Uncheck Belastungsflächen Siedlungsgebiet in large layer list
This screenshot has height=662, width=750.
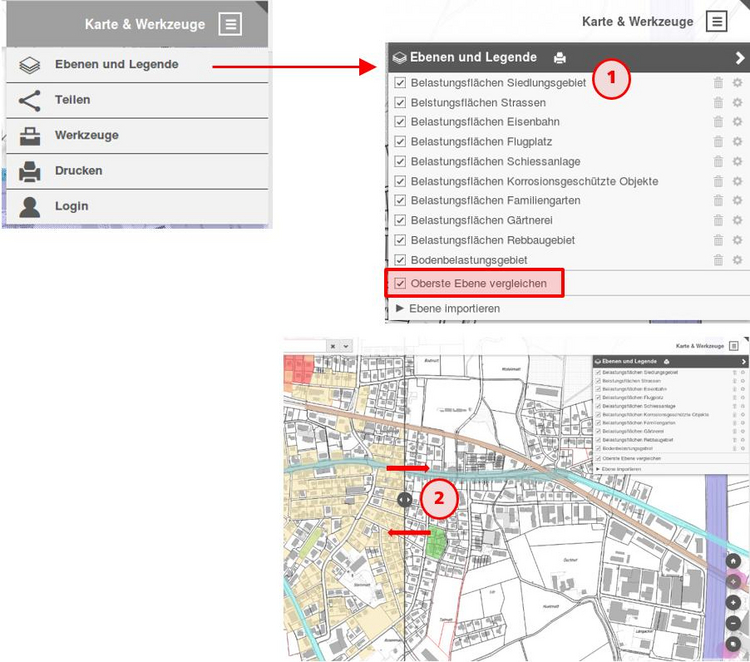pyautogui.click(x=400, y=83)
